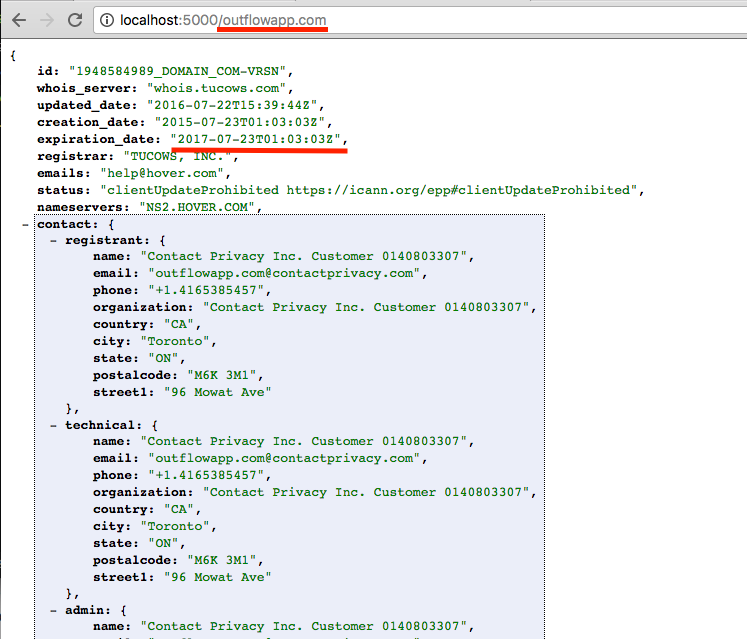This screenshot has width=747, height=639.
Task: Click the technical phone "+1.4165385457"
Action: 206,476
